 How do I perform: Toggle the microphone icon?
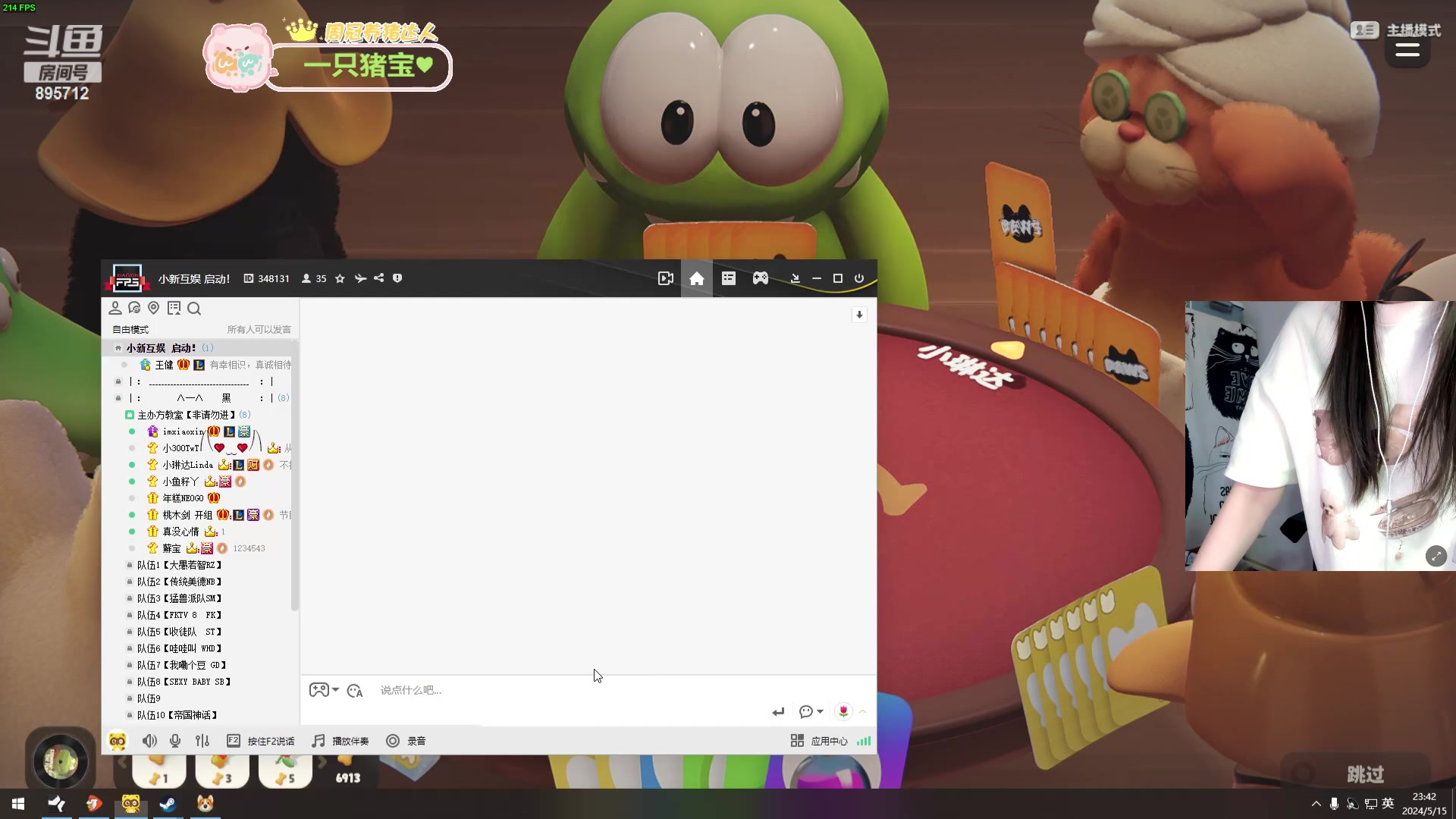[x=175, y=741]
